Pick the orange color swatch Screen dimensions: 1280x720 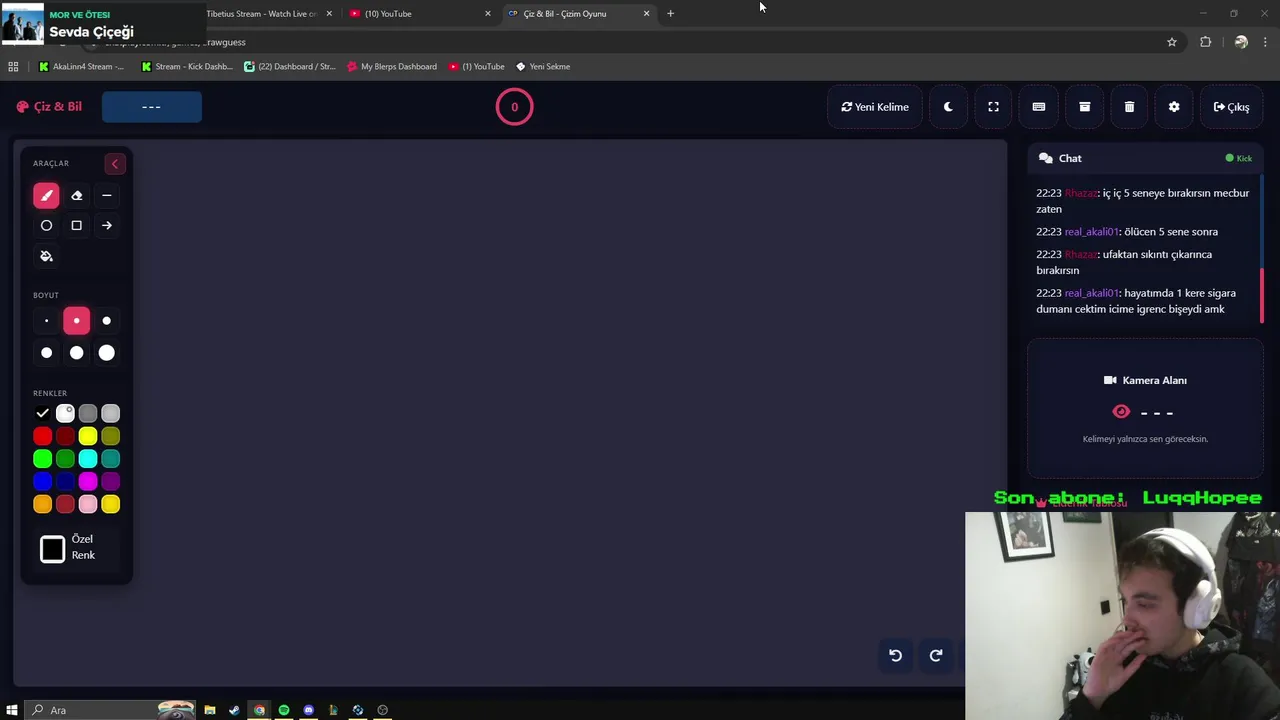pyautogui.click(x=42, y=505)
